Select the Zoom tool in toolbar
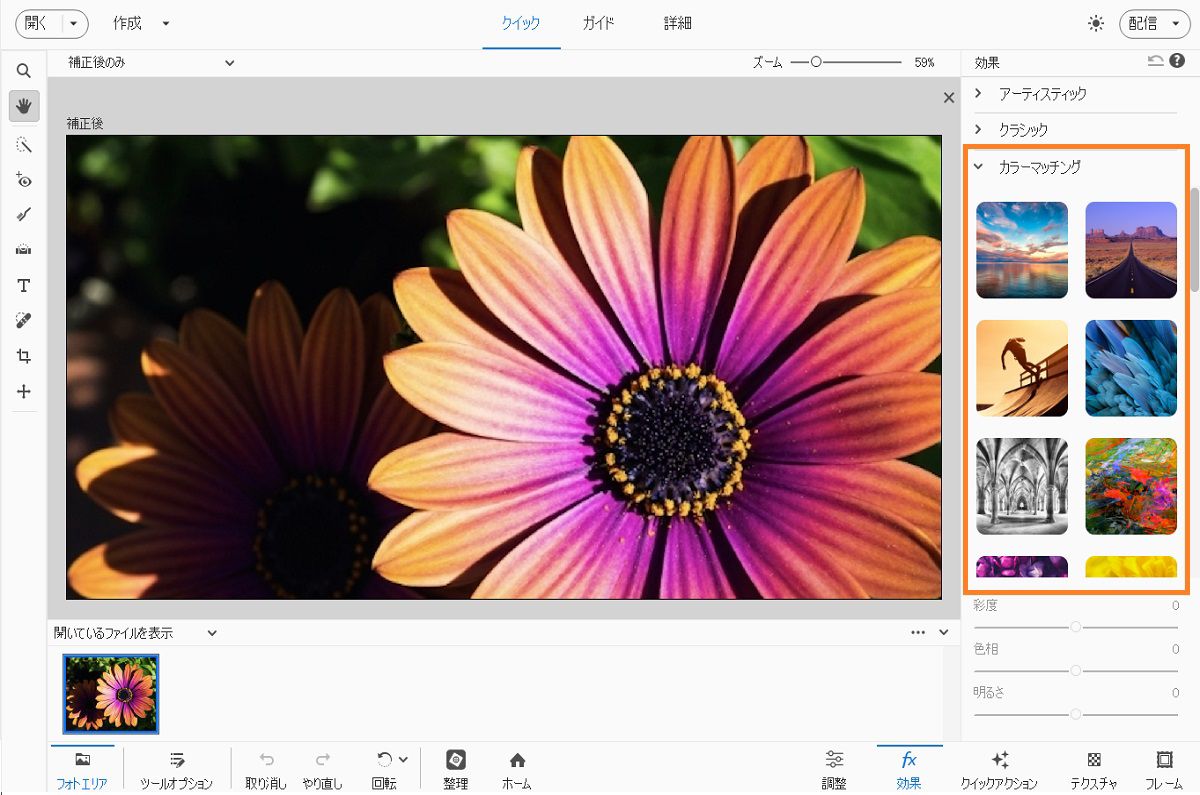Viewport: 1200px width, 795px height. point(24,71)
